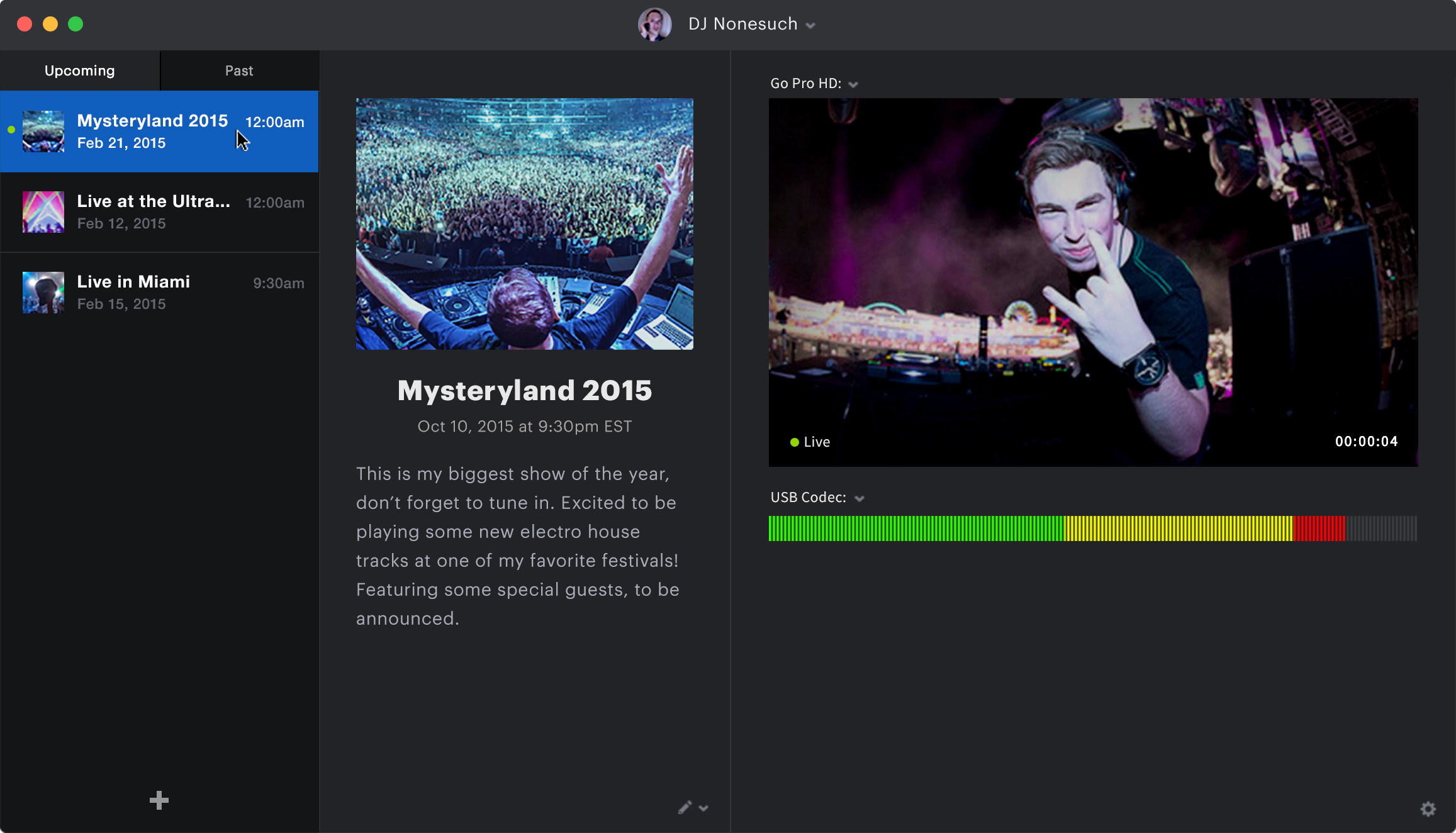Open the USB Codec audio dropdown
1456x833 pixels.
pos(860,498)
